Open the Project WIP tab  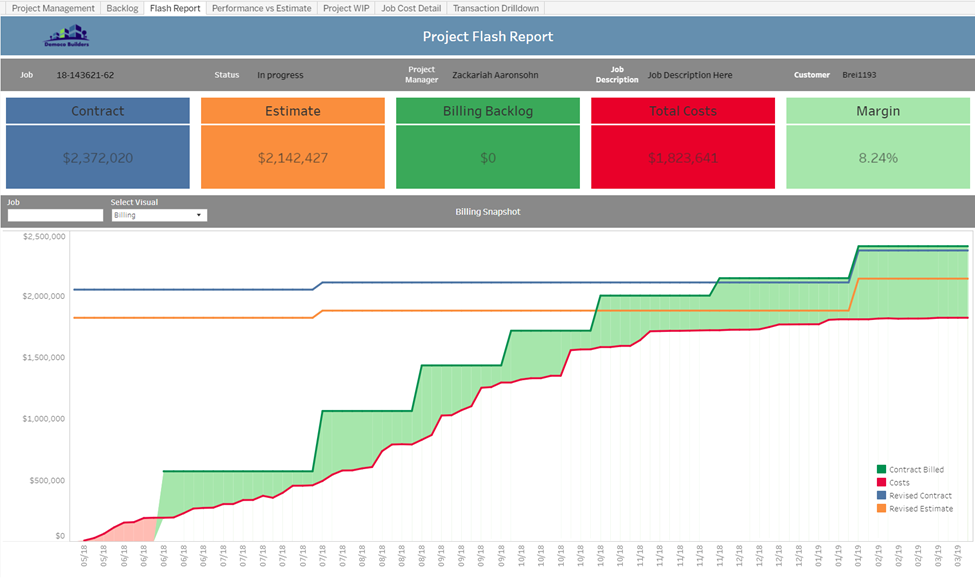point(344,7)
